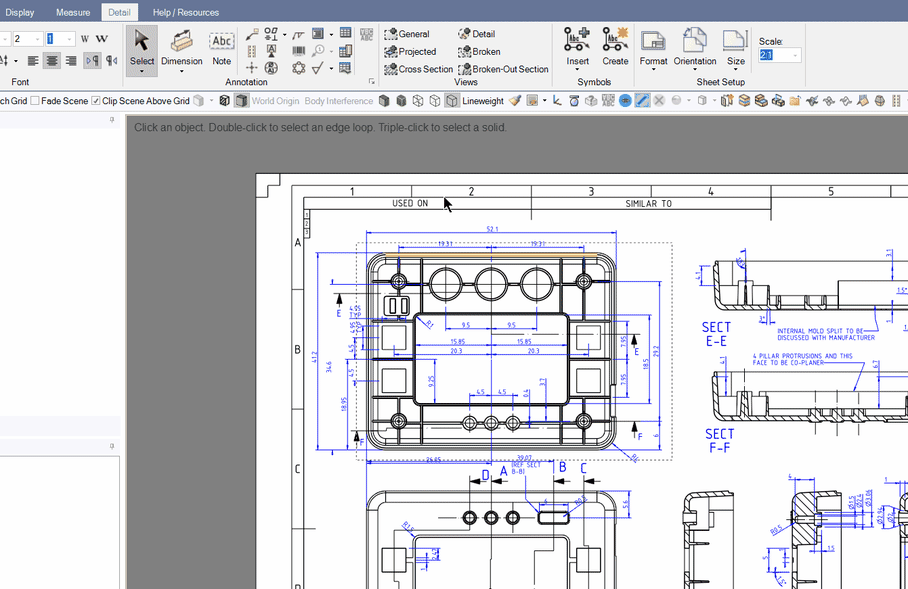Toggle the regular W font style
908x589 pixels.
tap(85, 39)
